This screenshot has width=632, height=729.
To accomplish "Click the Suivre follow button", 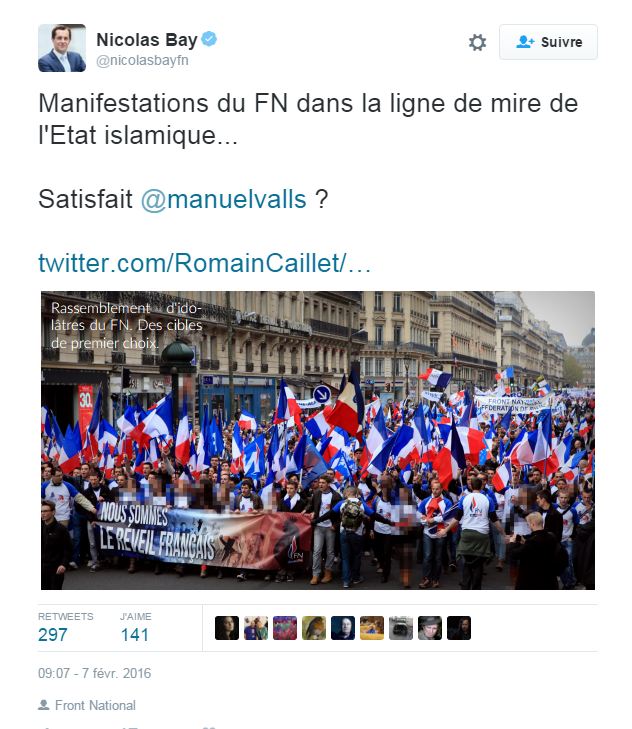I will (x=548, y=42).
